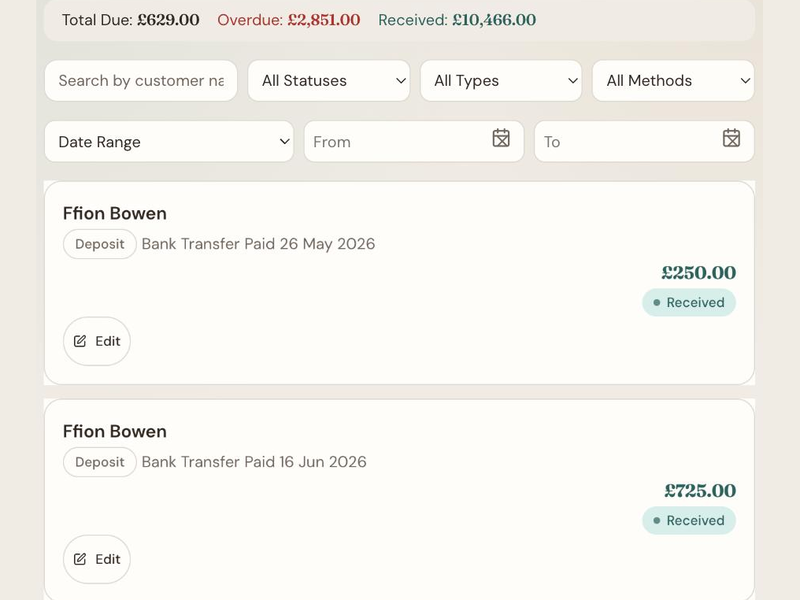Click the calendar icon in the From field
Screen dimensions: 800x600
[501, 138]
